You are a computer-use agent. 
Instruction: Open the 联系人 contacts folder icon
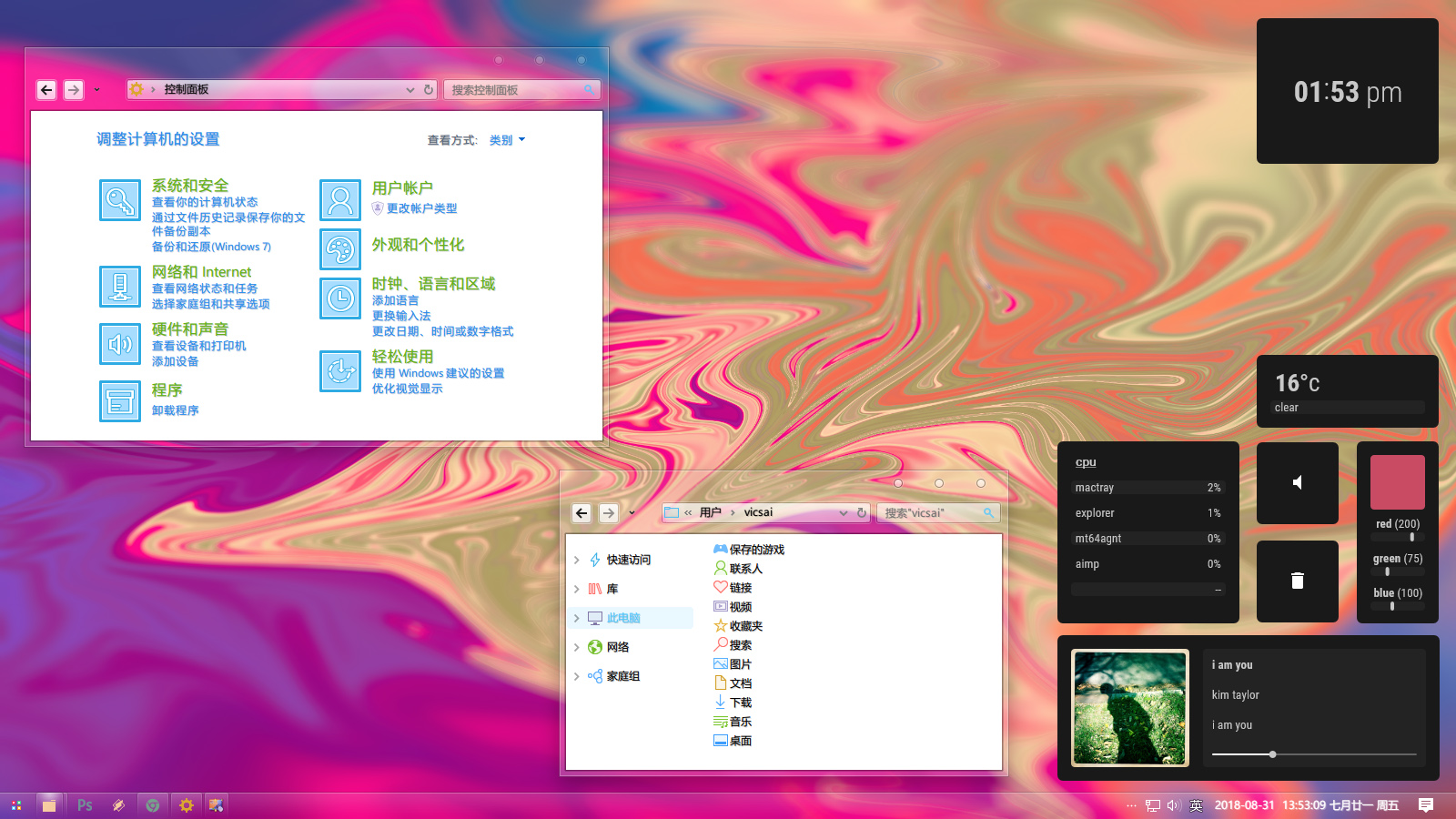[720, 568]
